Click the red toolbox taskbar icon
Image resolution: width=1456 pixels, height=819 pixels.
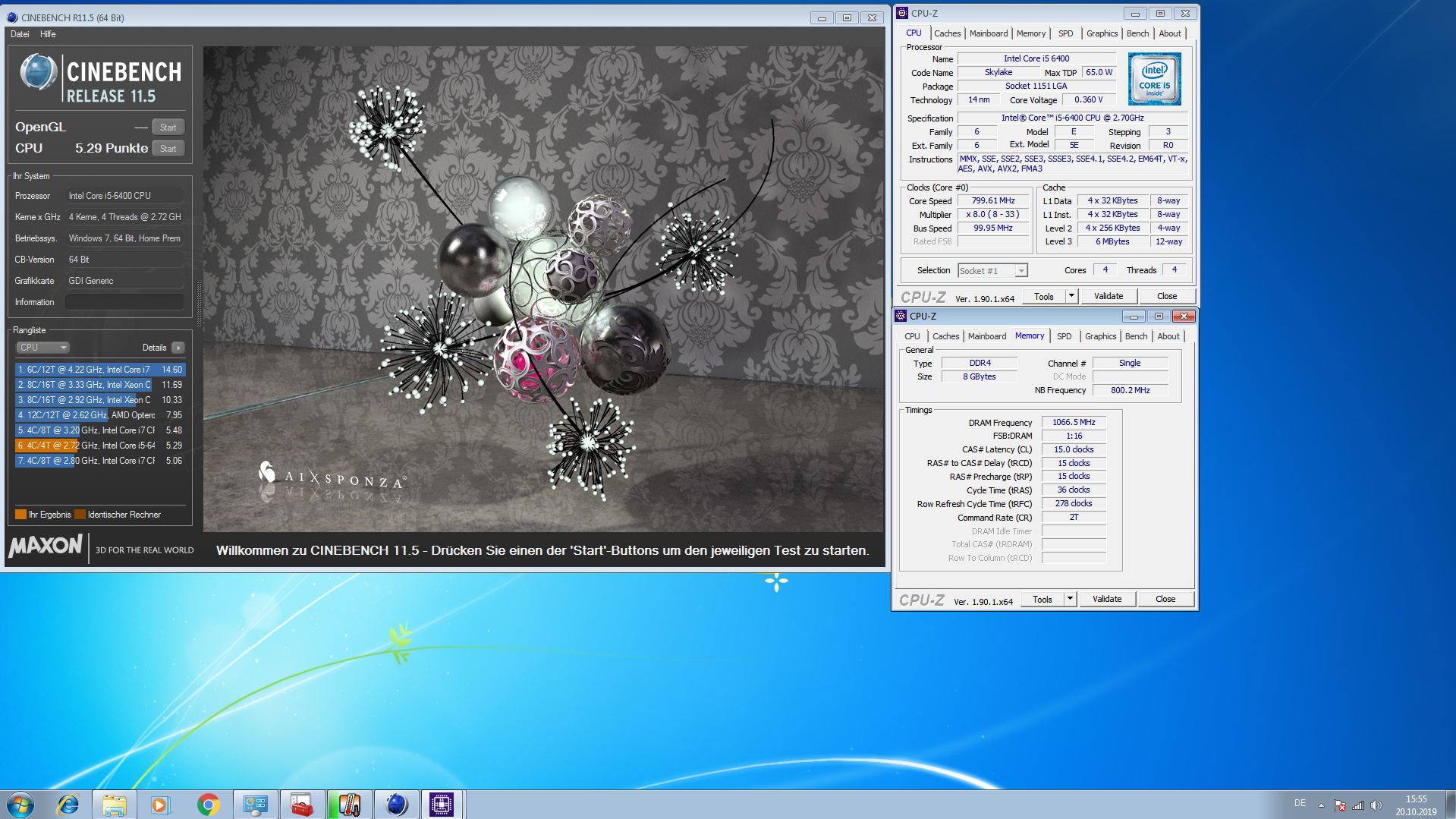coord(301,805)
